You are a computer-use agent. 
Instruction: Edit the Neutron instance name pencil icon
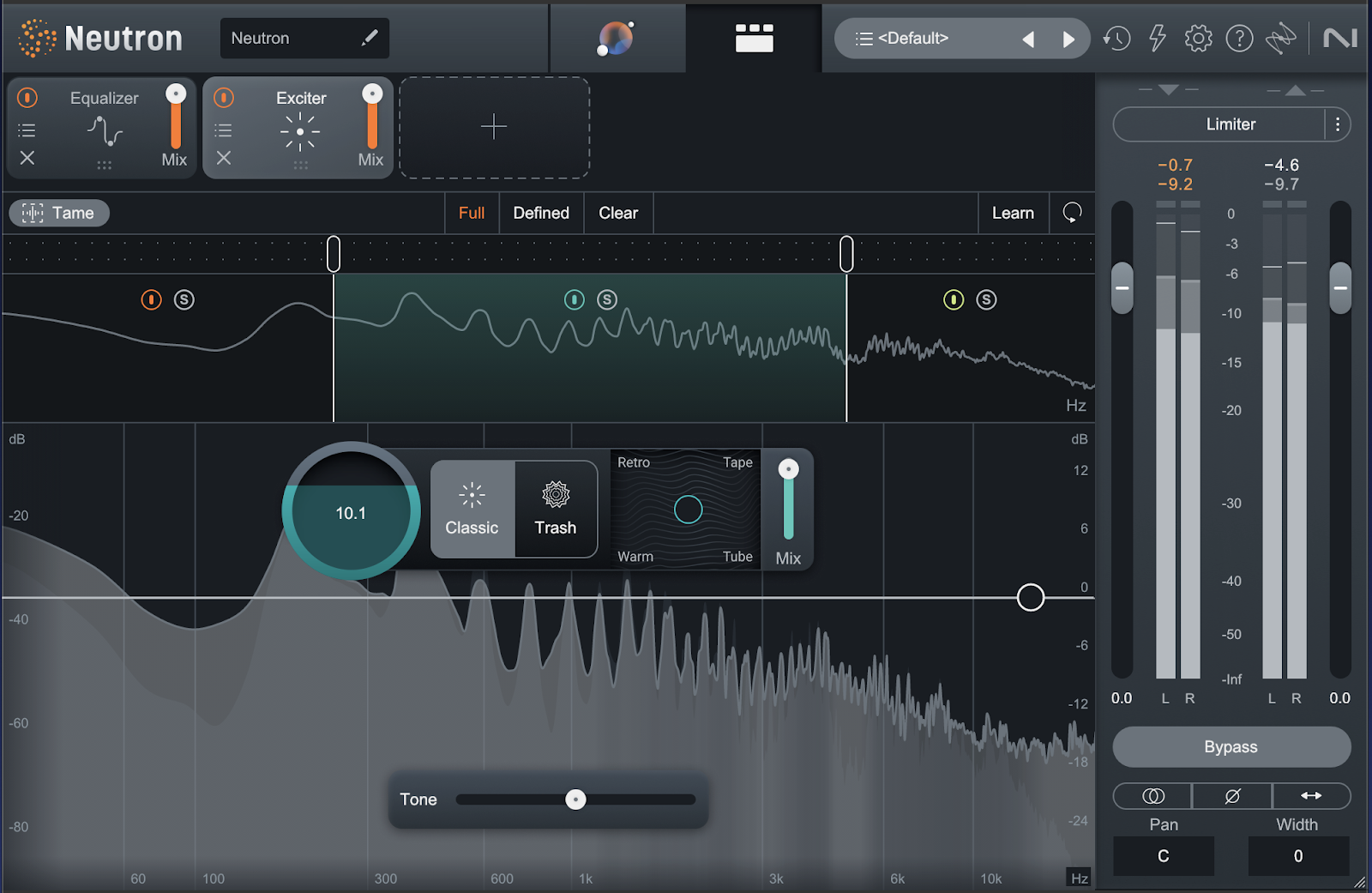pos(370,38)
